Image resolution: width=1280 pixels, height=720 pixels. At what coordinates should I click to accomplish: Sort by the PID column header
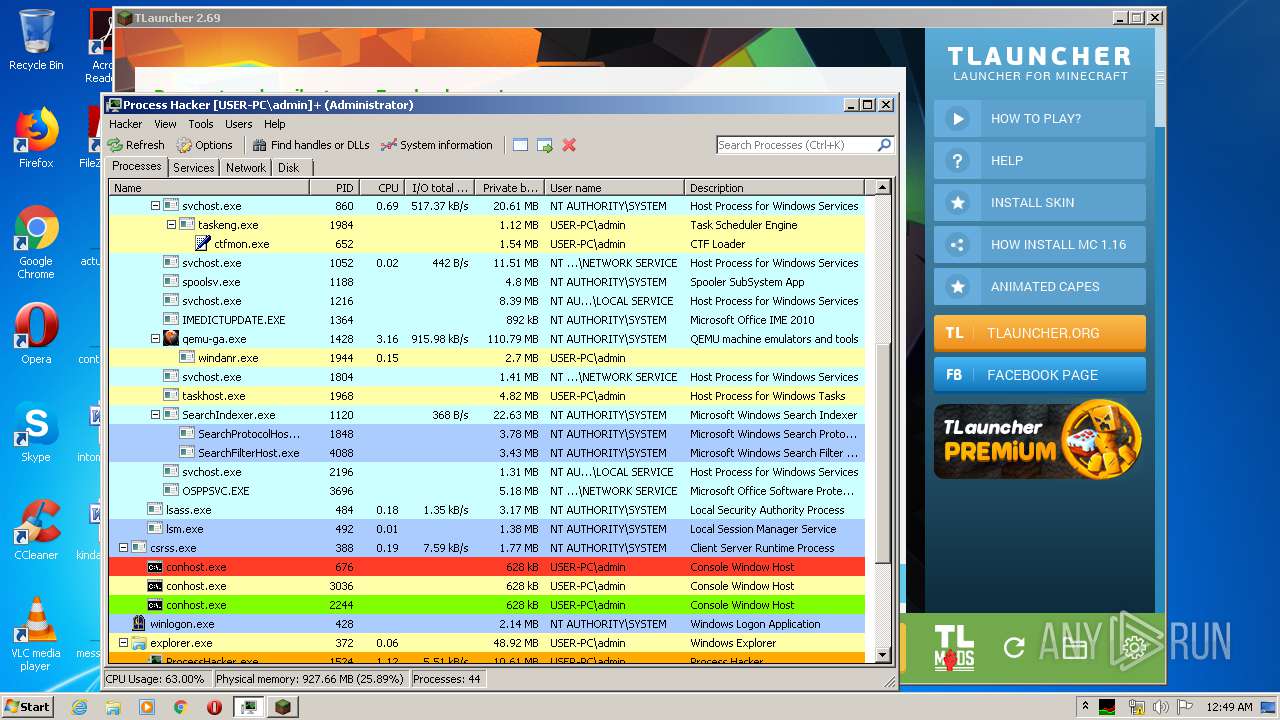pos(334,187)
